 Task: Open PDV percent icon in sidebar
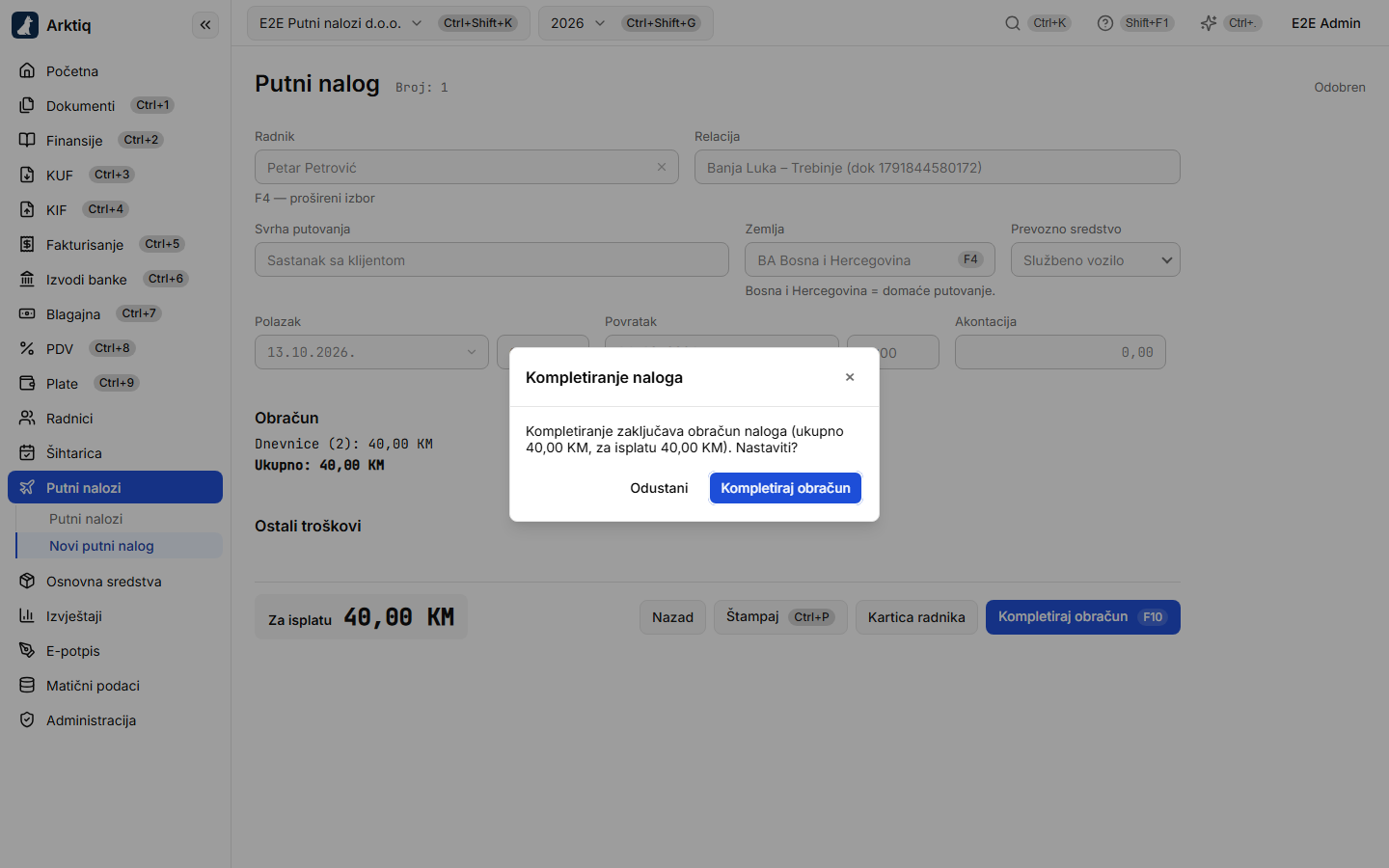coord(27,348)
